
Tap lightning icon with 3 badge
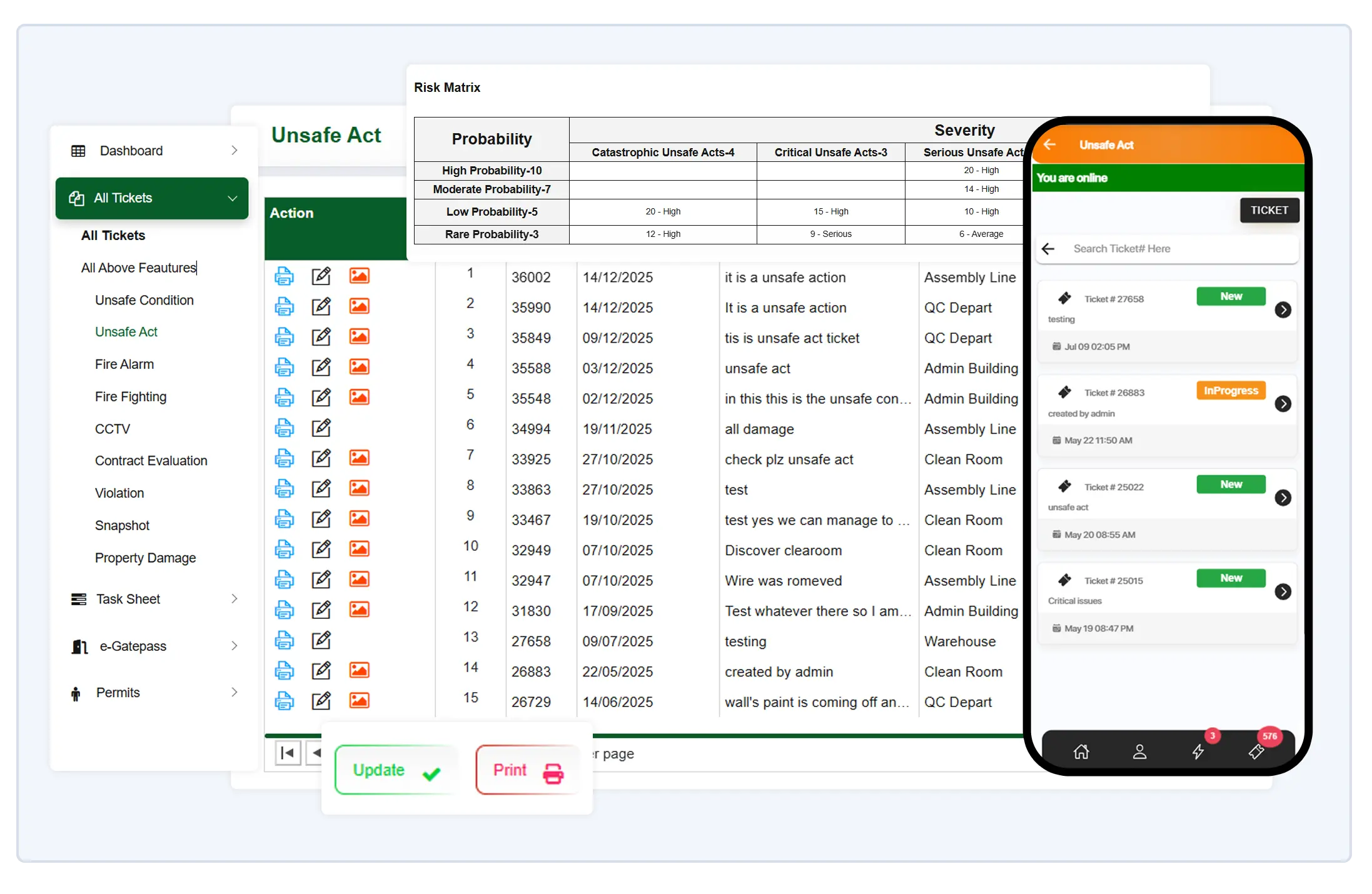(x=1198, y=751)
